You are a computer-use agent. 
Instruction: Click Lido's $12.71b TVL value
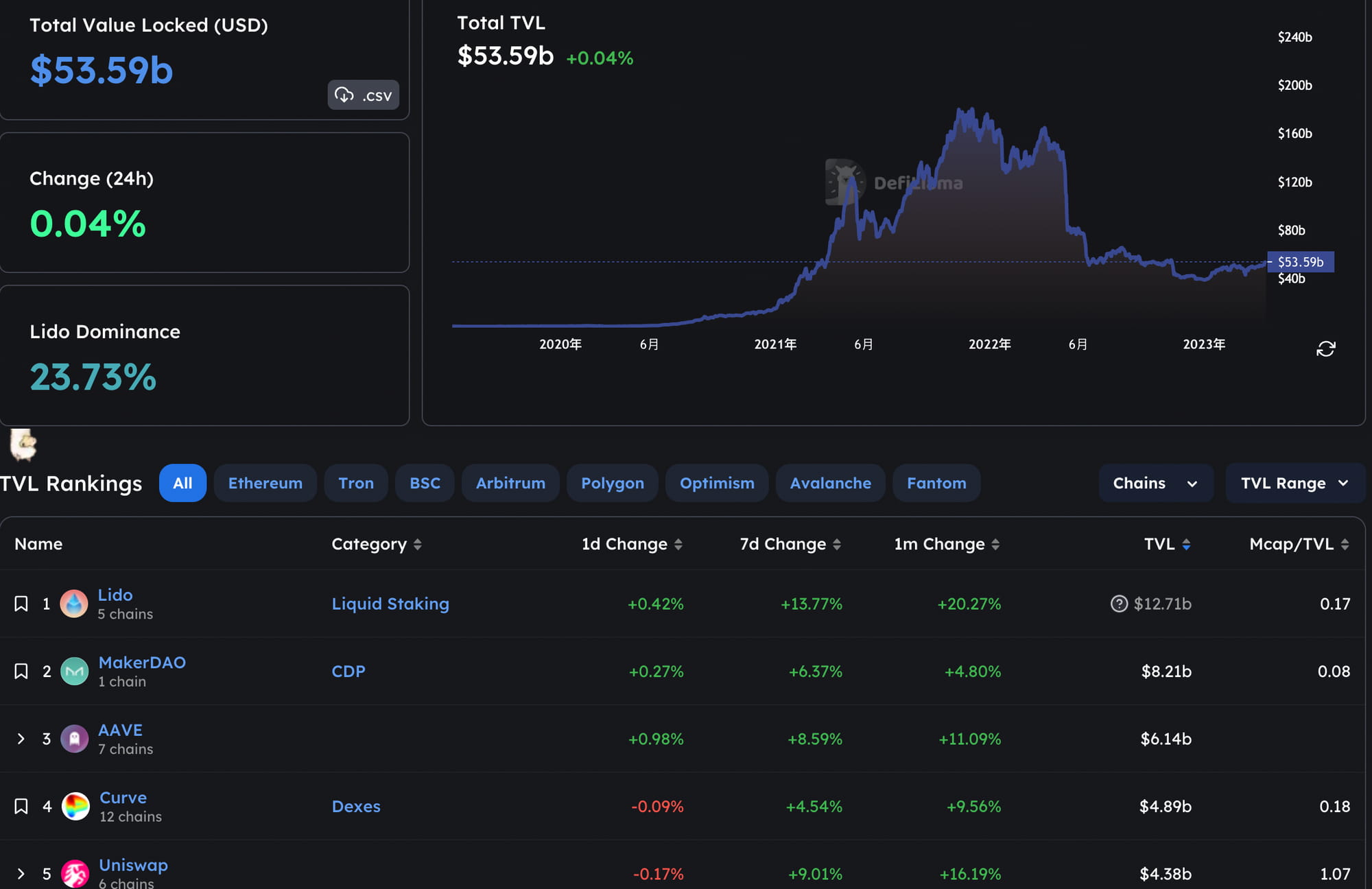[x=1162, y=604]
